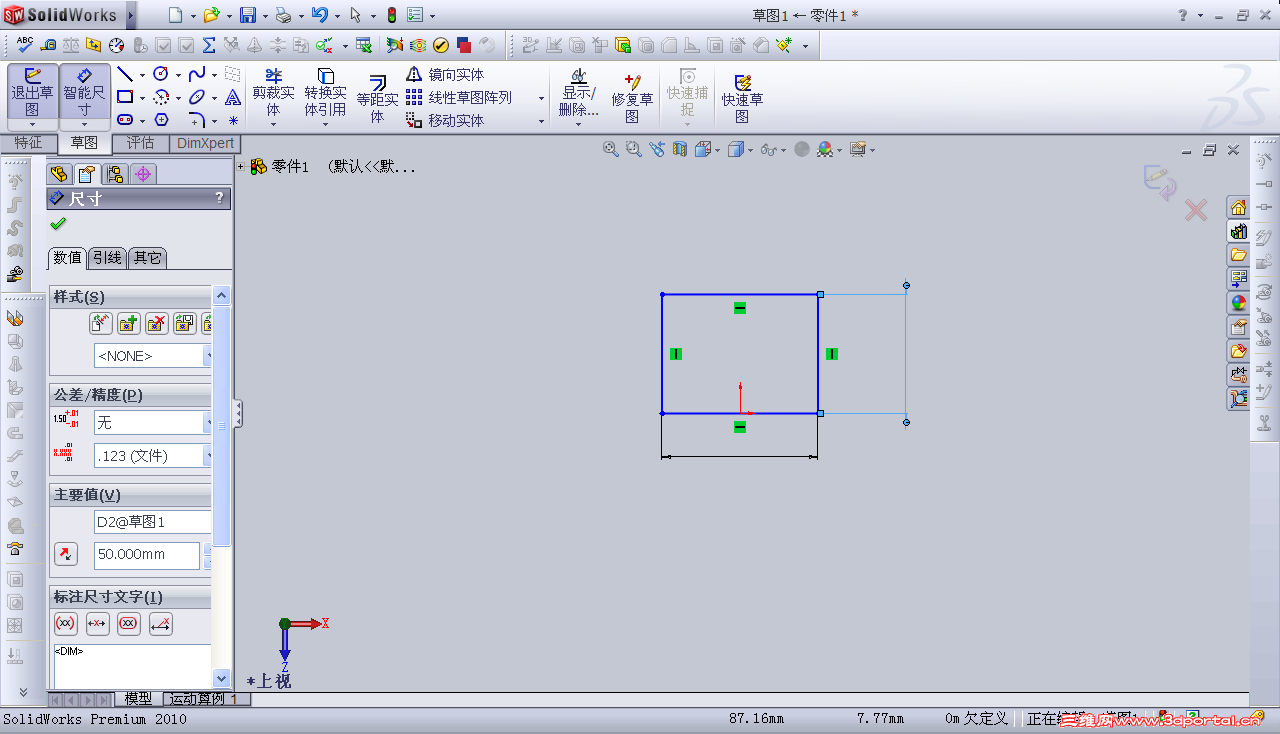Click the 镜向实体 button
The height and width of the screenshot is (734, 1280).
tap(445, 75)
